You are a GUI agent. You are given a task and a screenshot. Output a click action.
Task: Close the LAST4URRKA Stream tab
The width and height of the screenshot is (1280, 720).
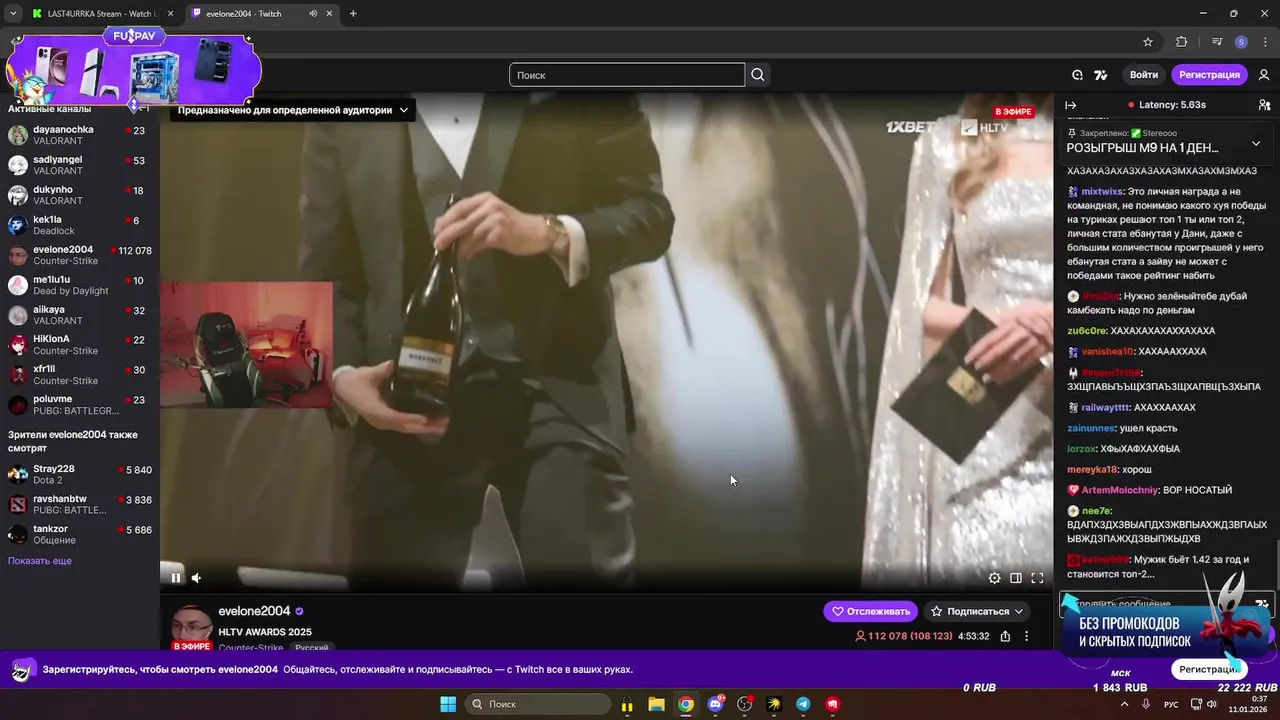pyautogui.click(x=169, y=14)
